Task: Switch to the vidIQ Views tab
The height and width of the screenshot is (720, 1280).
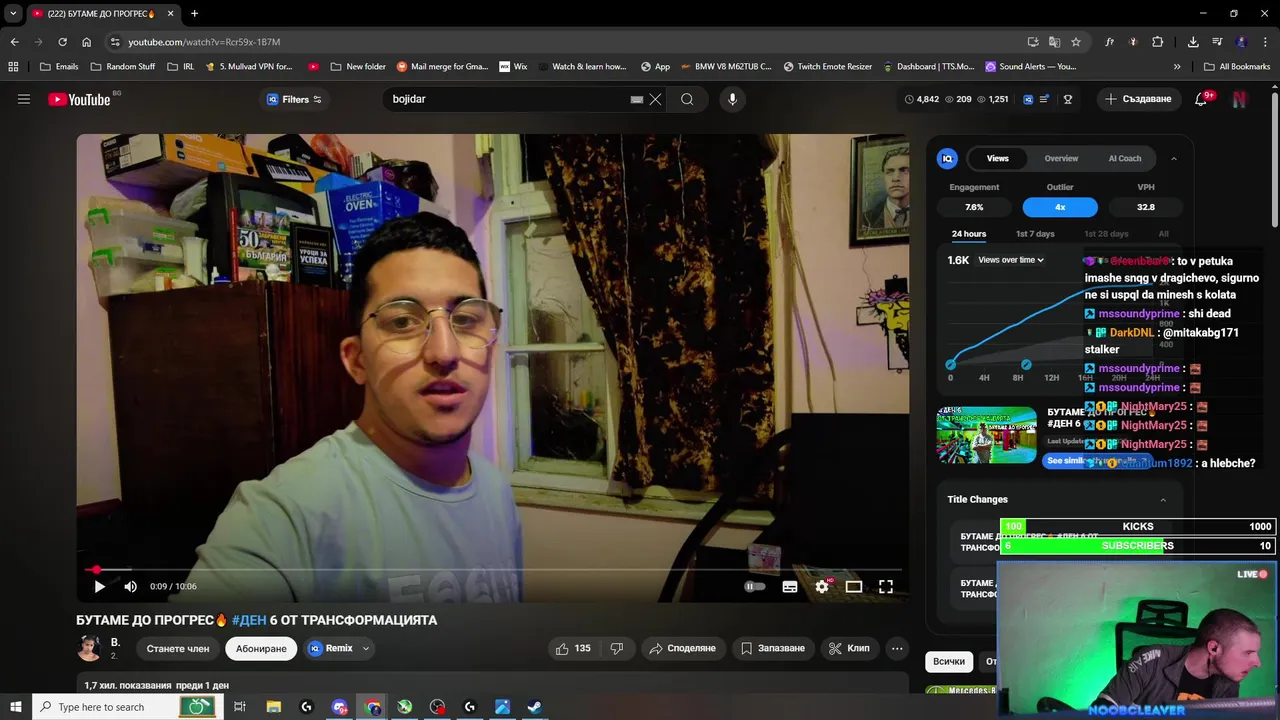Action: (x=998, y=158)
